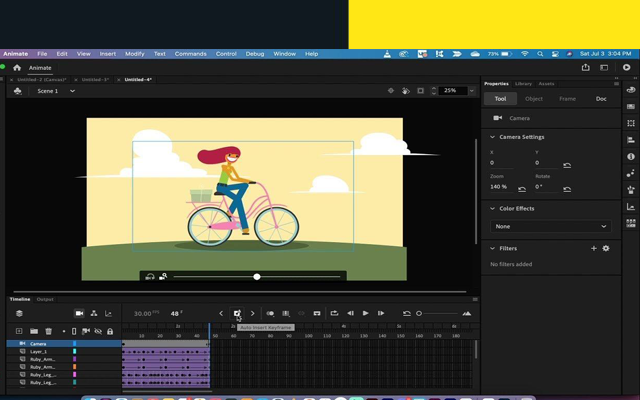Reset the camera Zoom value
This screenshot has width=640, height=400.
[522, 188]
